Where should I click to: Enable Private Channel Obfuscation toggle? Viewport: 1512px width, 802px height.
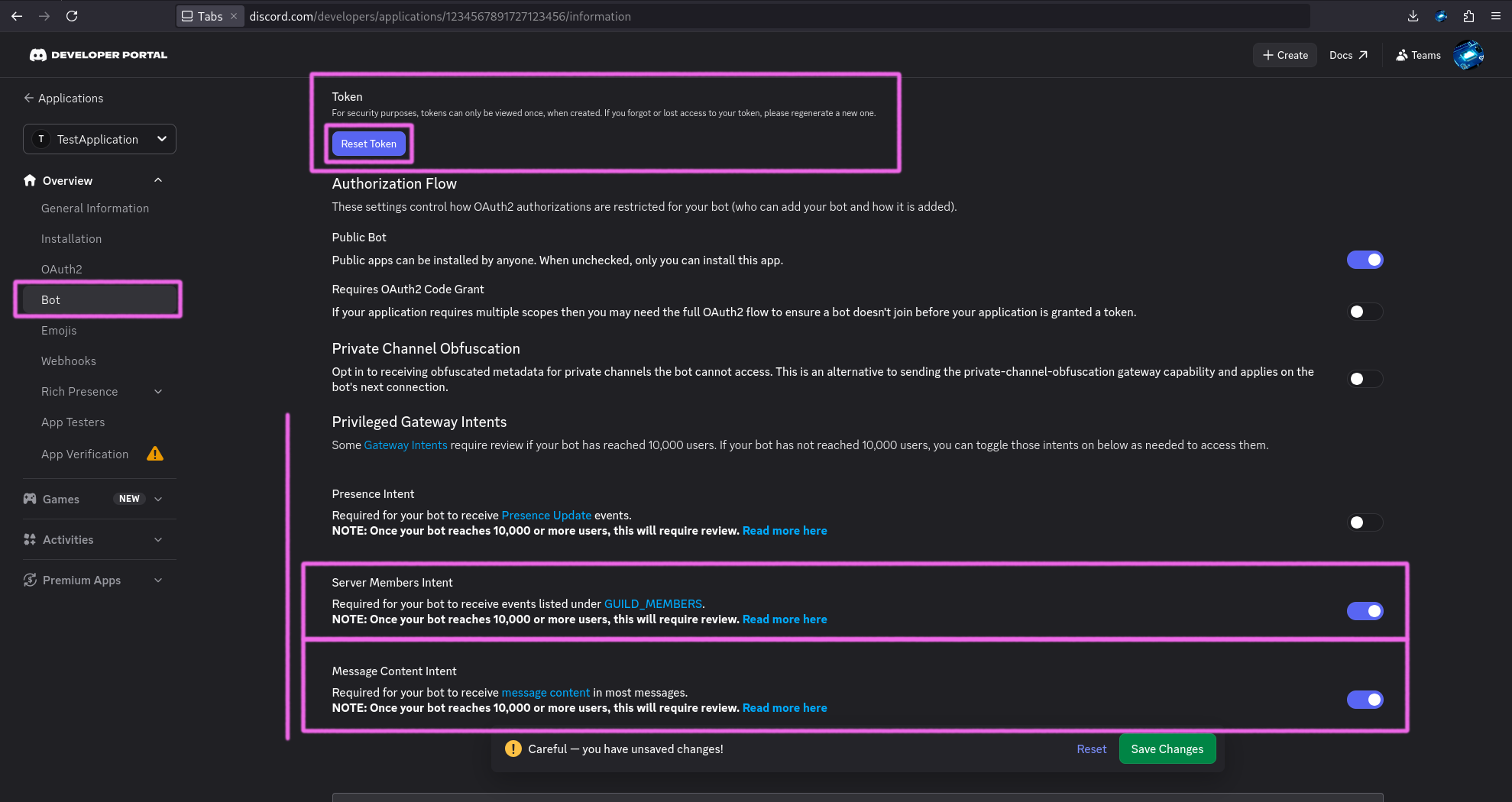(1365, 379)
